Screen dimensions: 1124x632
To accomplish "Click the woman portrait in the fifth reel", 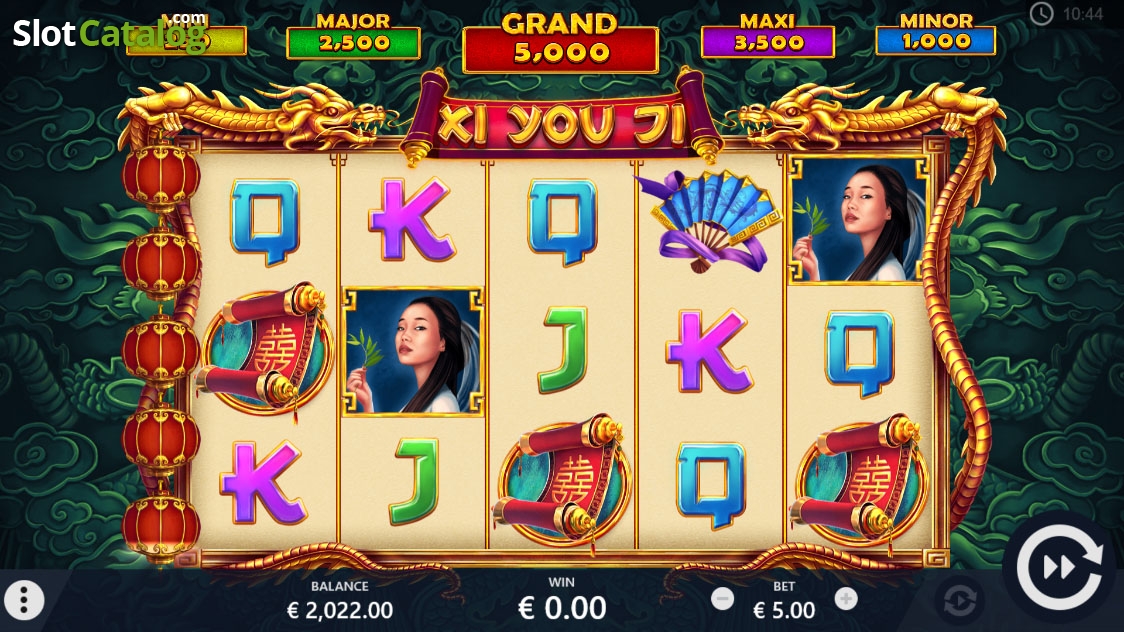I will (x=858, y=220).
